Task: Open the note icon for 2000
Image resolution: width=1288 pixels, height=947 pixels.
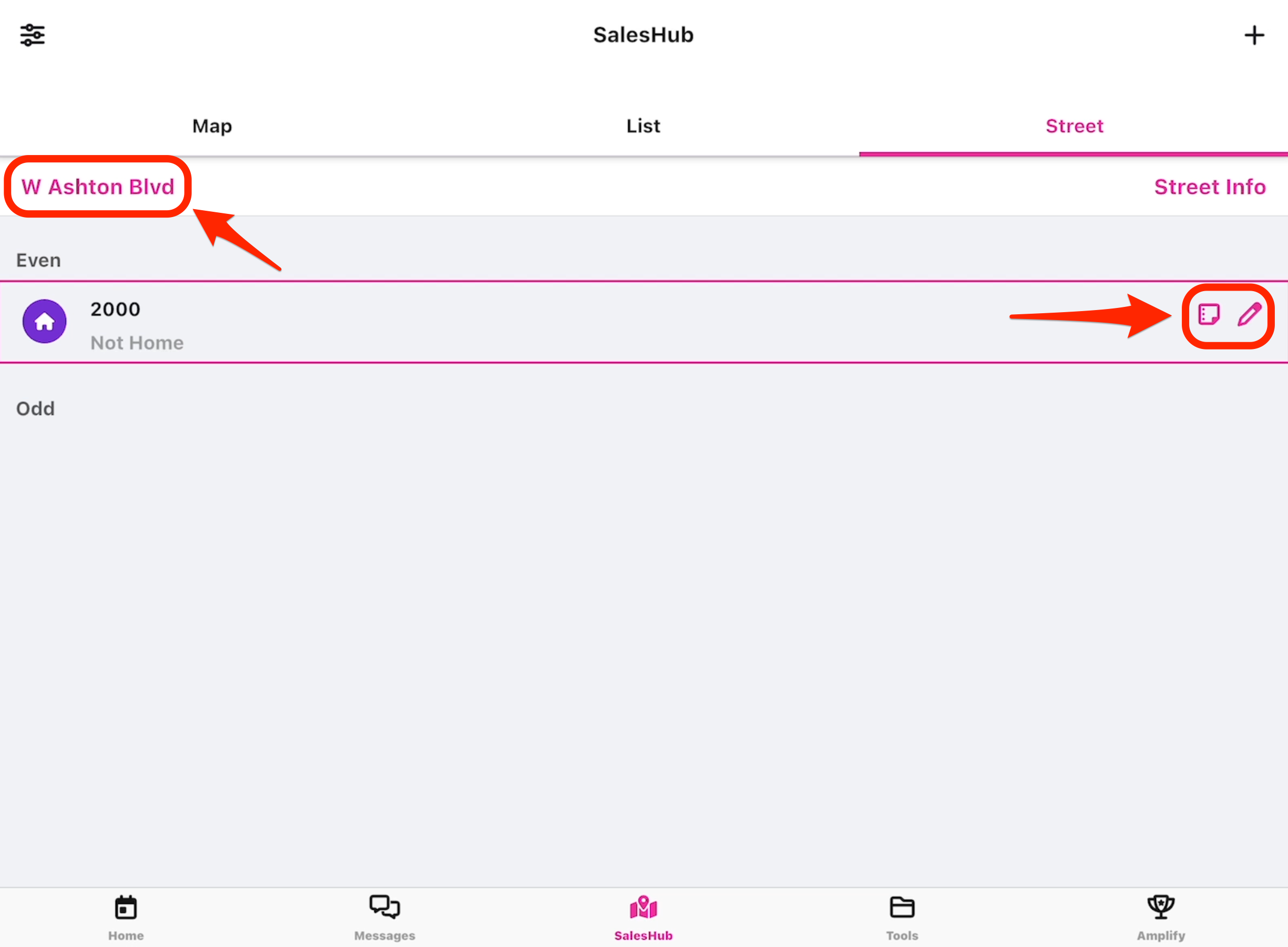Action: (1209, 315)
